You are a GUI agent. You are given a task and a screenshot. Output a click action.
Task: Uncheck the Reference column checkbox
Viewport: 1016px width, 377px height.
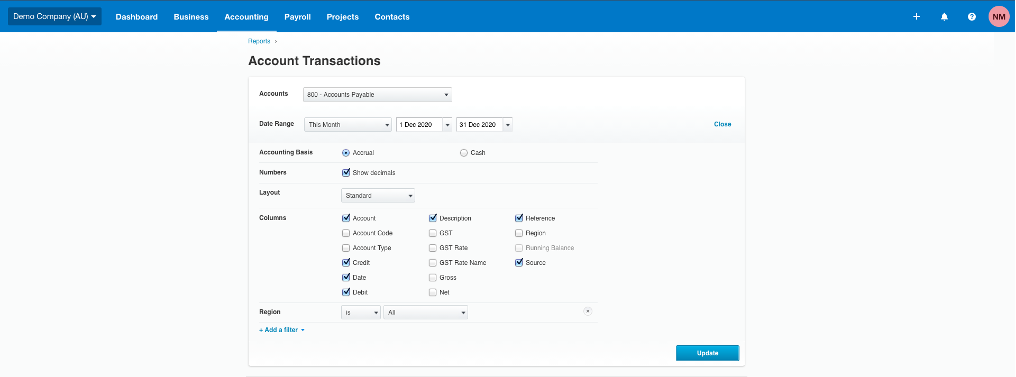519,218
